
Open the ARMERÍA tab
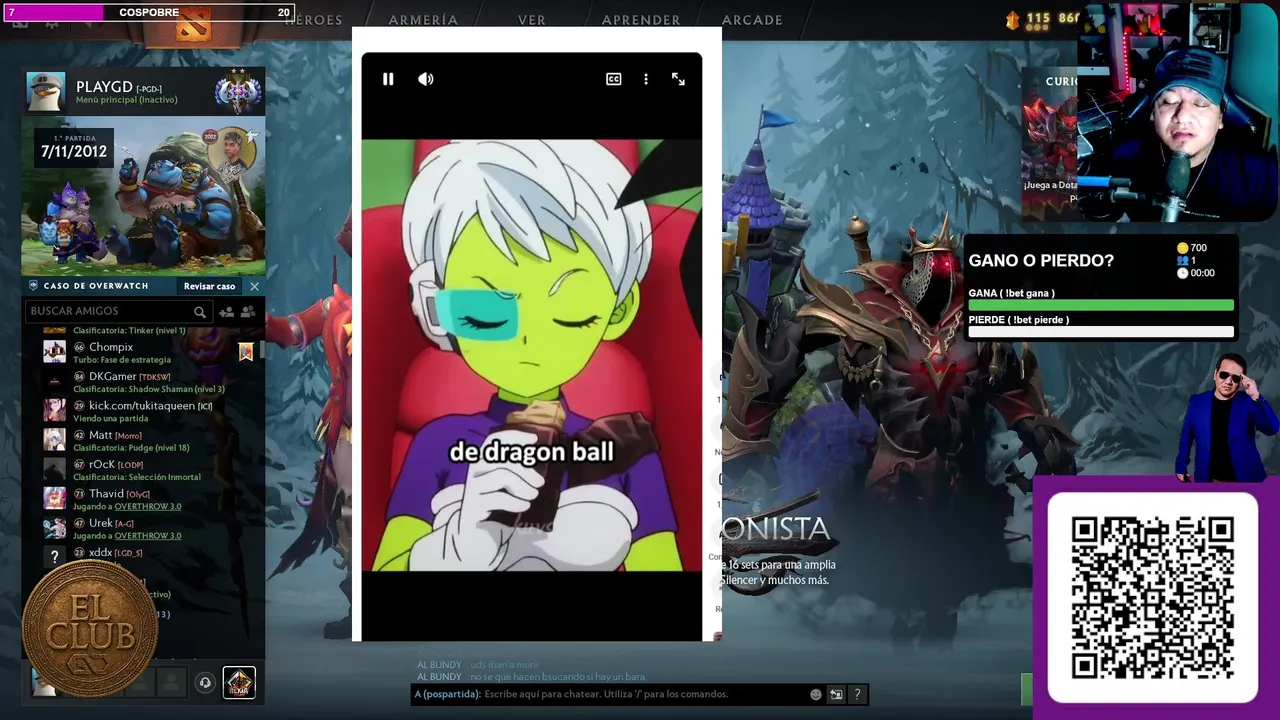[423, 20]
